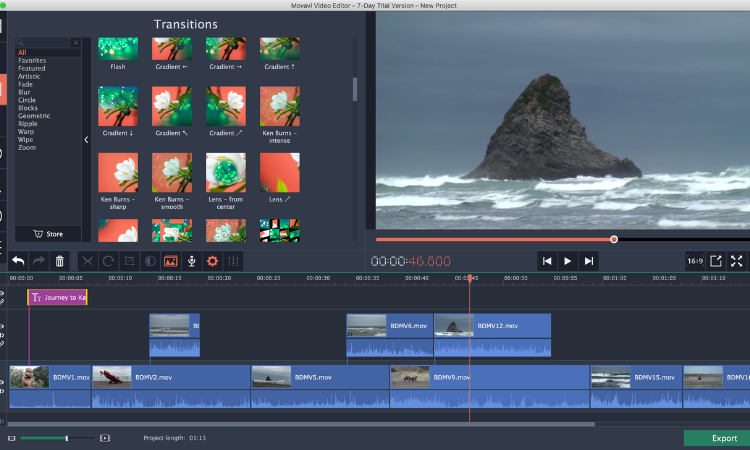The image size is (750, 450).
Task: Select the Split scissors tool
Action: click(x=88, y=261)
